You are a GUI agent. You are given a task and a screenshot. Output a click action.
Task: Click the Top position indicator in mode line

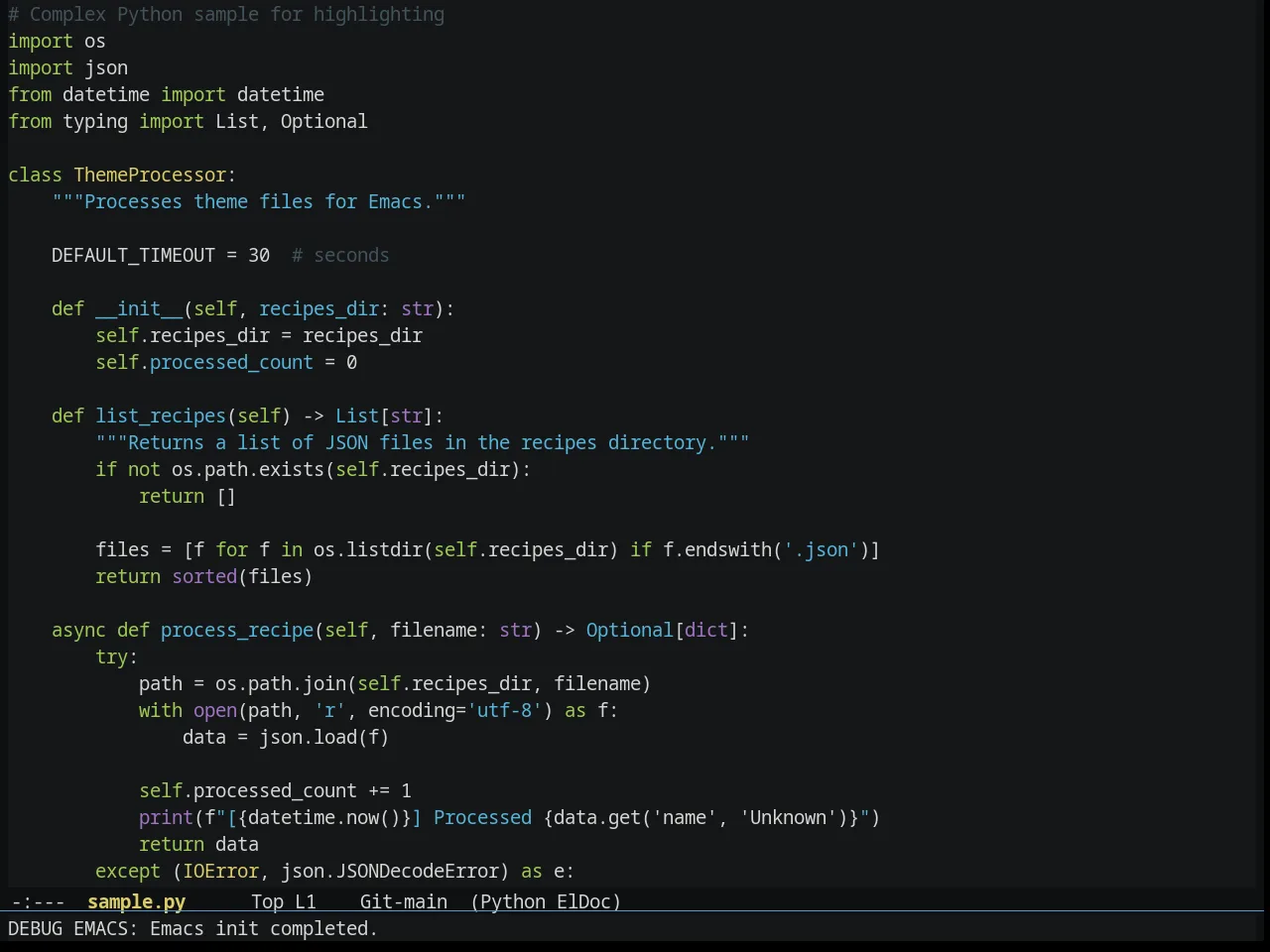[267, 901]
